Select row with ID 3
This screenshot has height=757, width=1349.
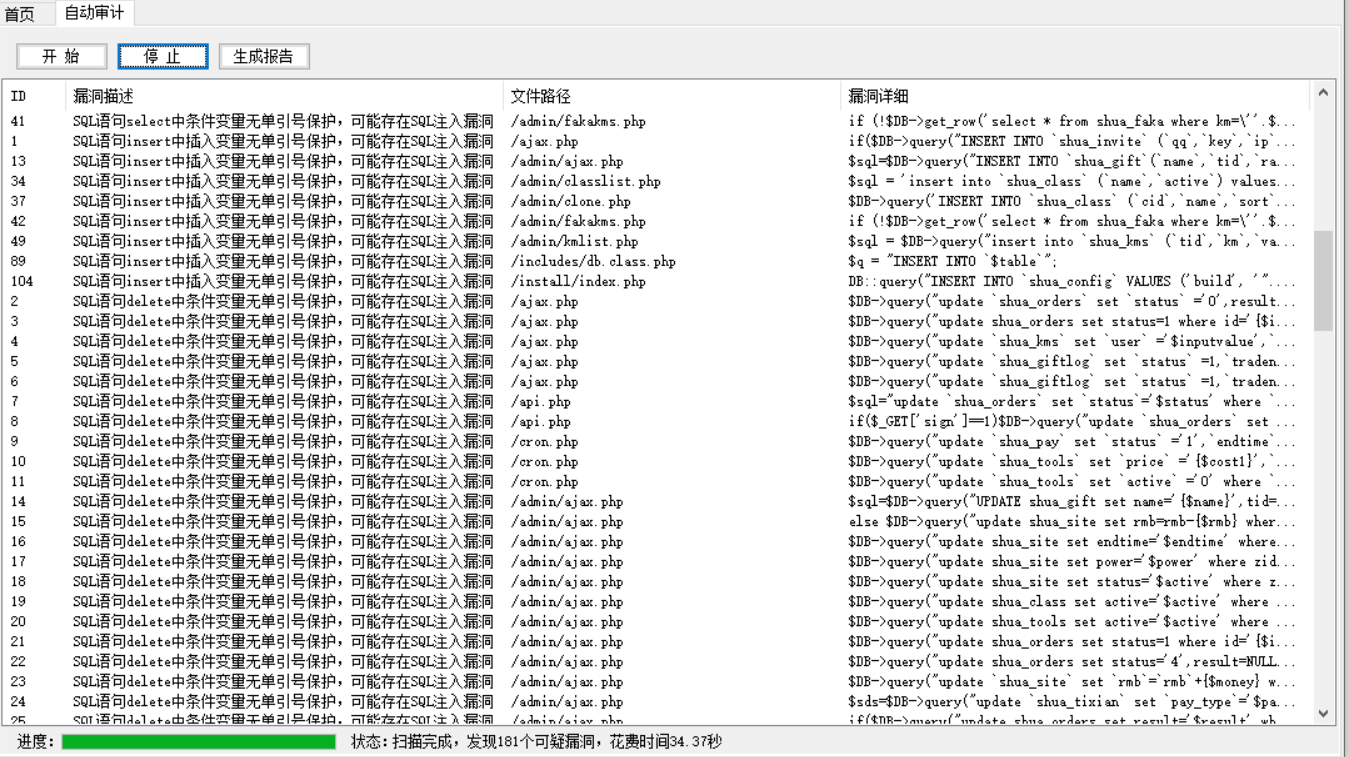click(x=657, y=321)
